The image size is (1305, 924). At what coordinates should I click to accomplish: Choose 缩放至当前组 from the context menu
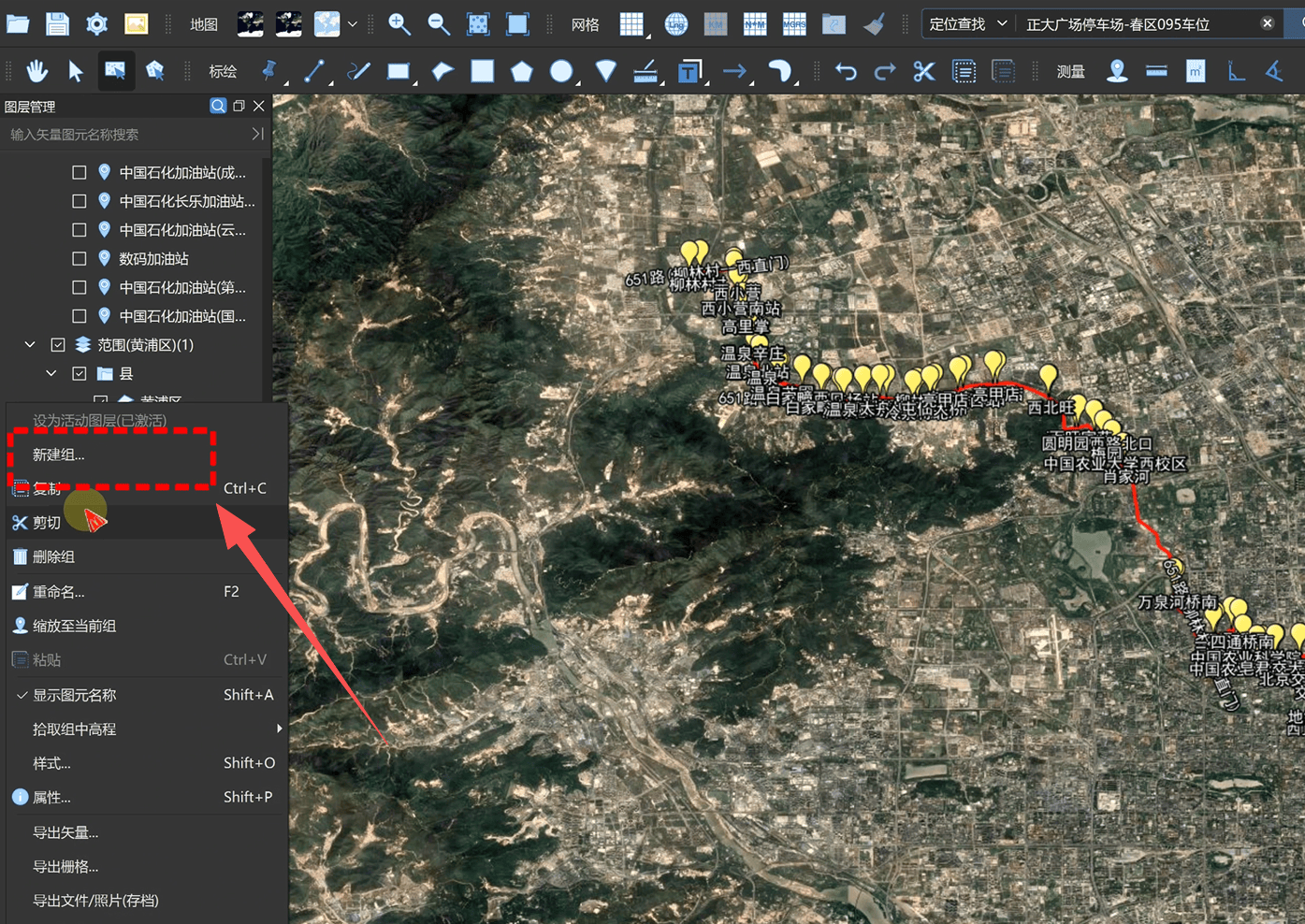coord(147,626)
